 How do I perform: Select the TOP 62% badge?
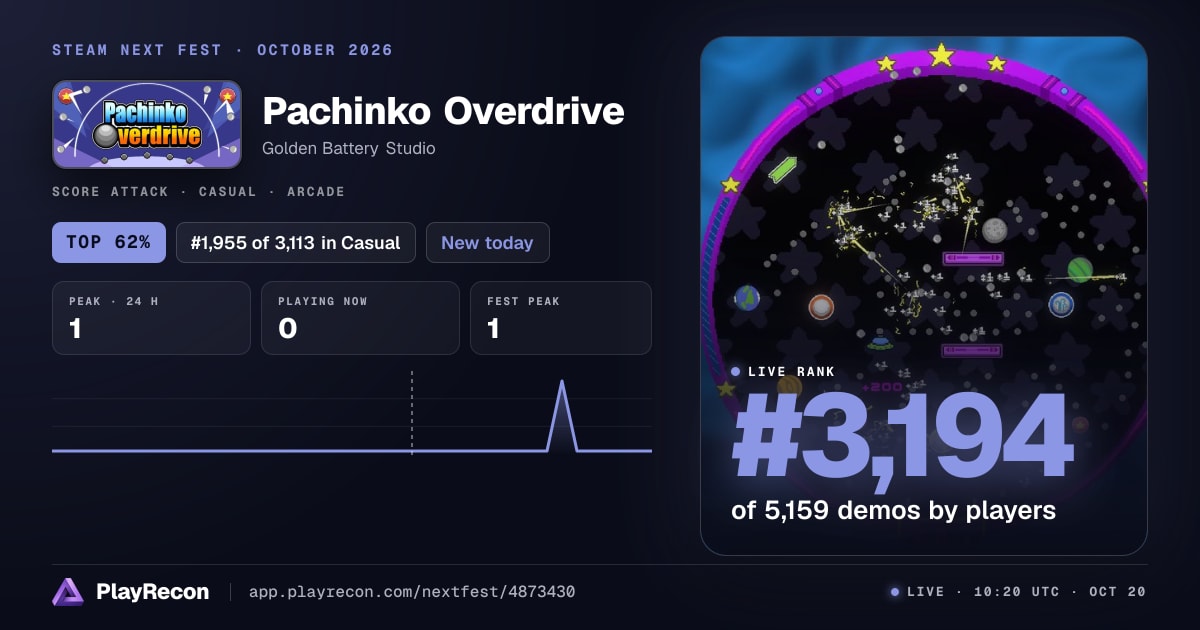coord(109,242)
